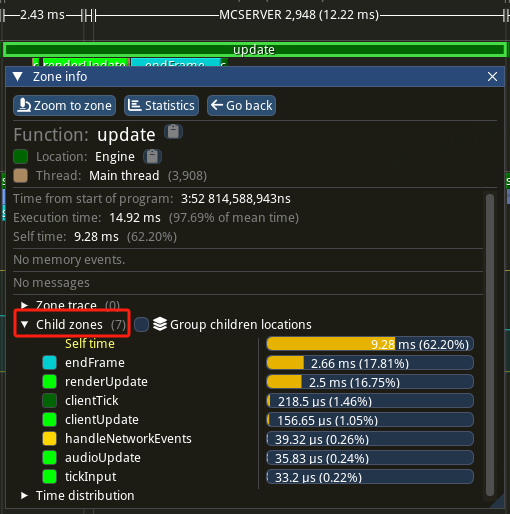Screen dimensions: 510x514
Task: Open the handleNetworkEvents child zone
Action: pos(128,439)
